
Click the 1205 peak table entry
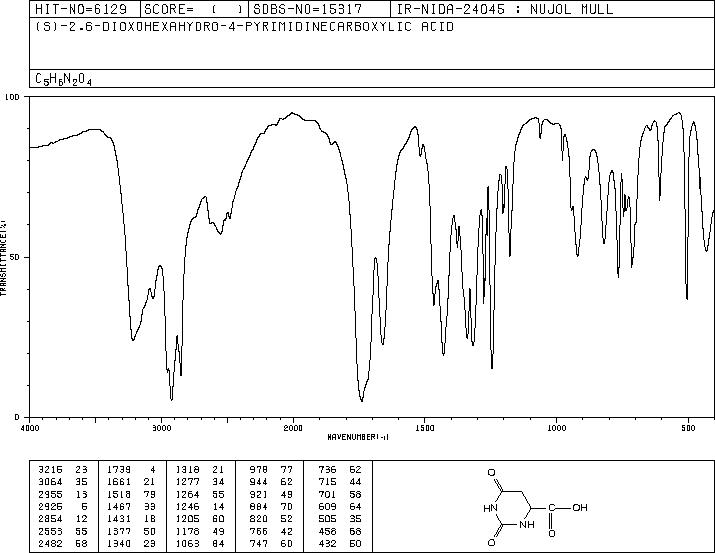188,519
